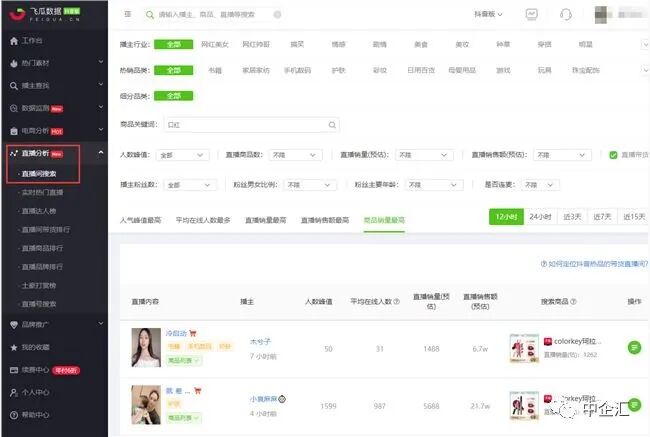Switch to 直播销量最高 tab
The image size is (650, 437).
click(x=266, y=220)
